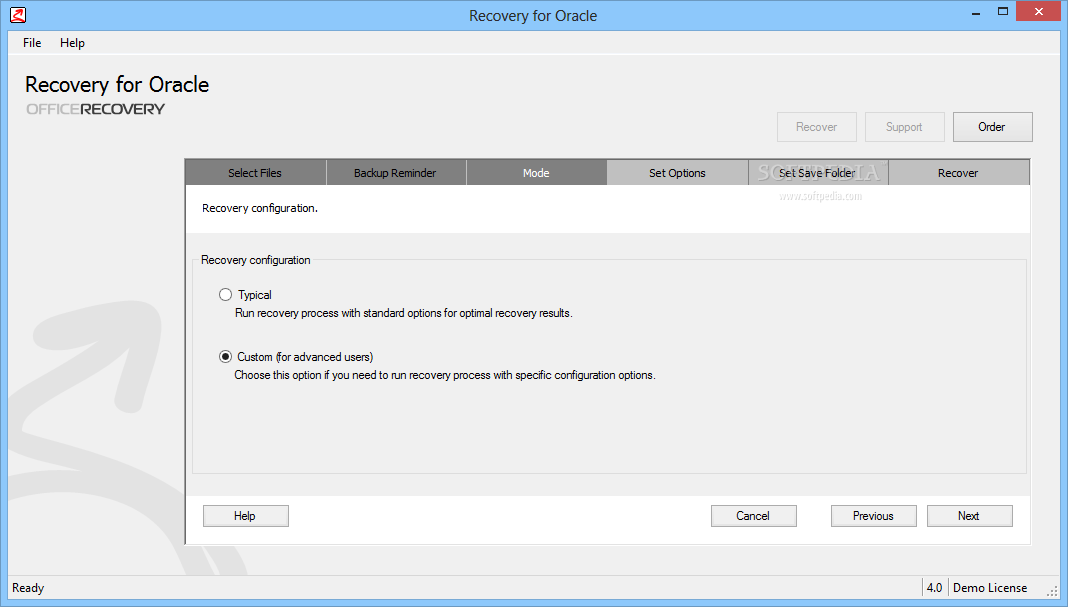Viewport: 1068px width, 607px height.
Task: Click the 'Run recovery process with standard options' description
Action: [404, 313]
